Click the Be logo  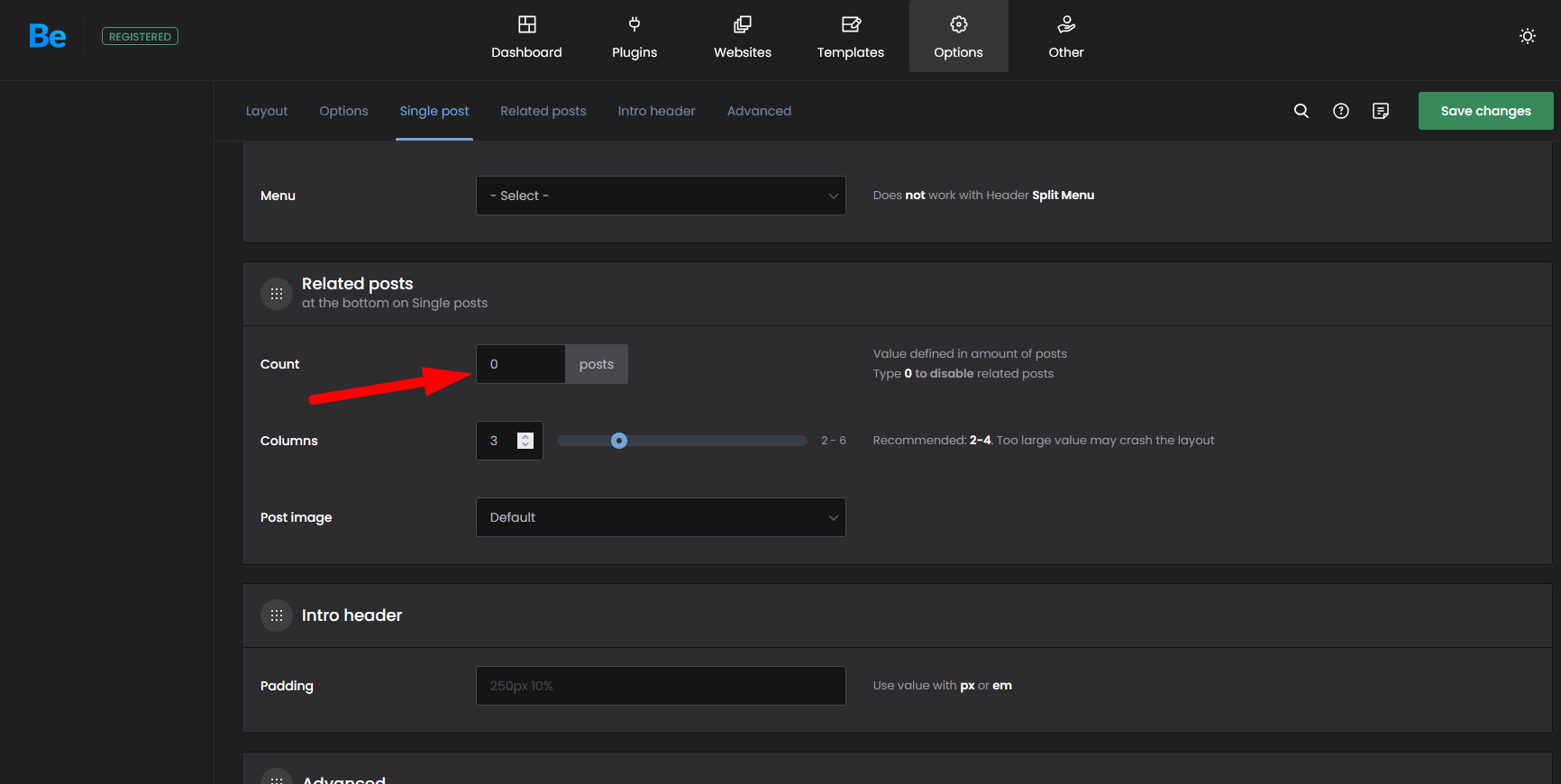click(48, 36)
